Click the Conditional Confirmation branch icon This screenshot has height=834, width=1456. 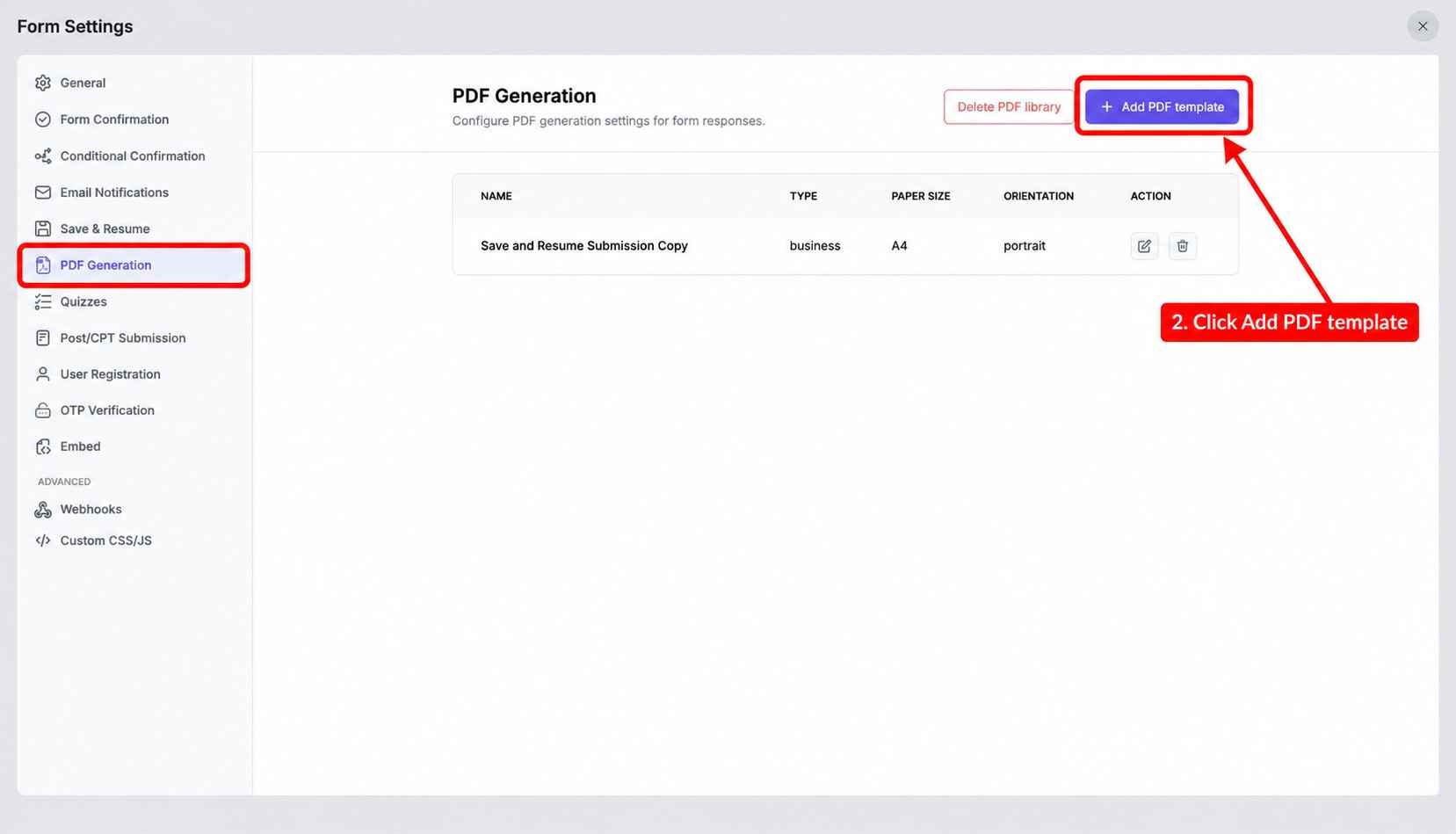click(x=43, y=156)
